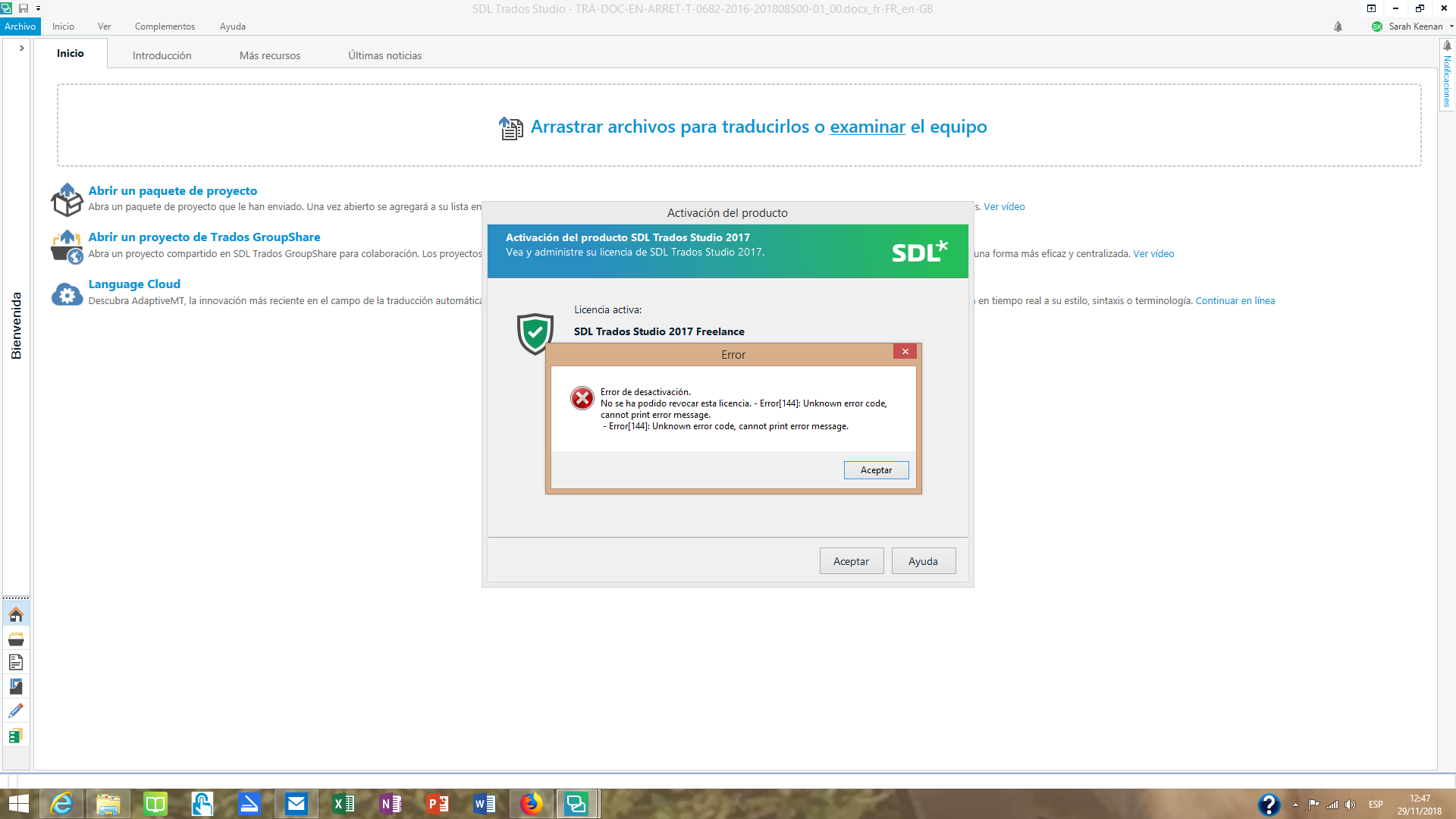The height and width of the screenshot is (819, 1456).
Task: Open the Archivos view in sidebar
Action: 17,663
